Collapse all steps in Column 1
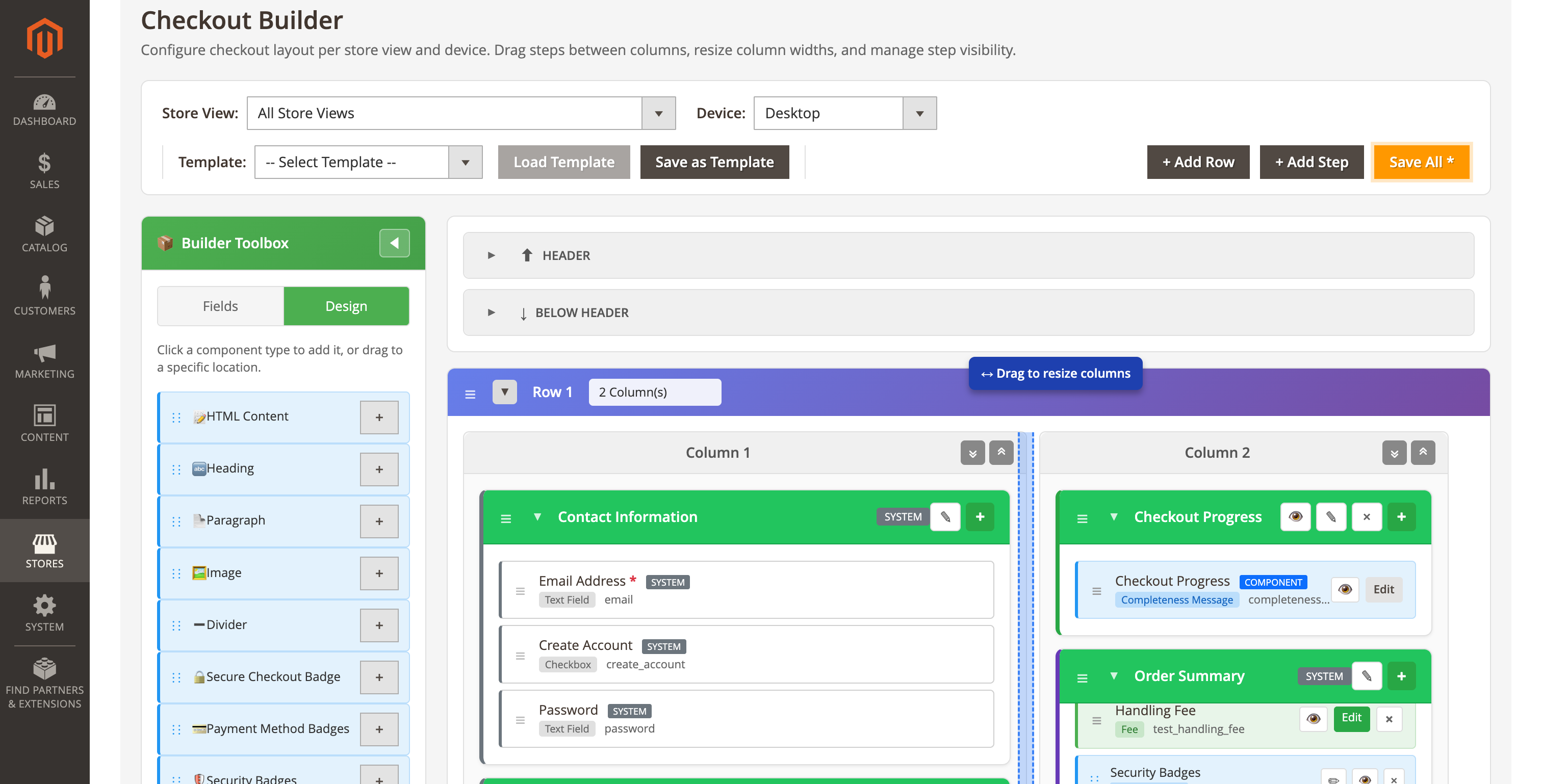1542x784 pixels. (x=1001, y=453)
